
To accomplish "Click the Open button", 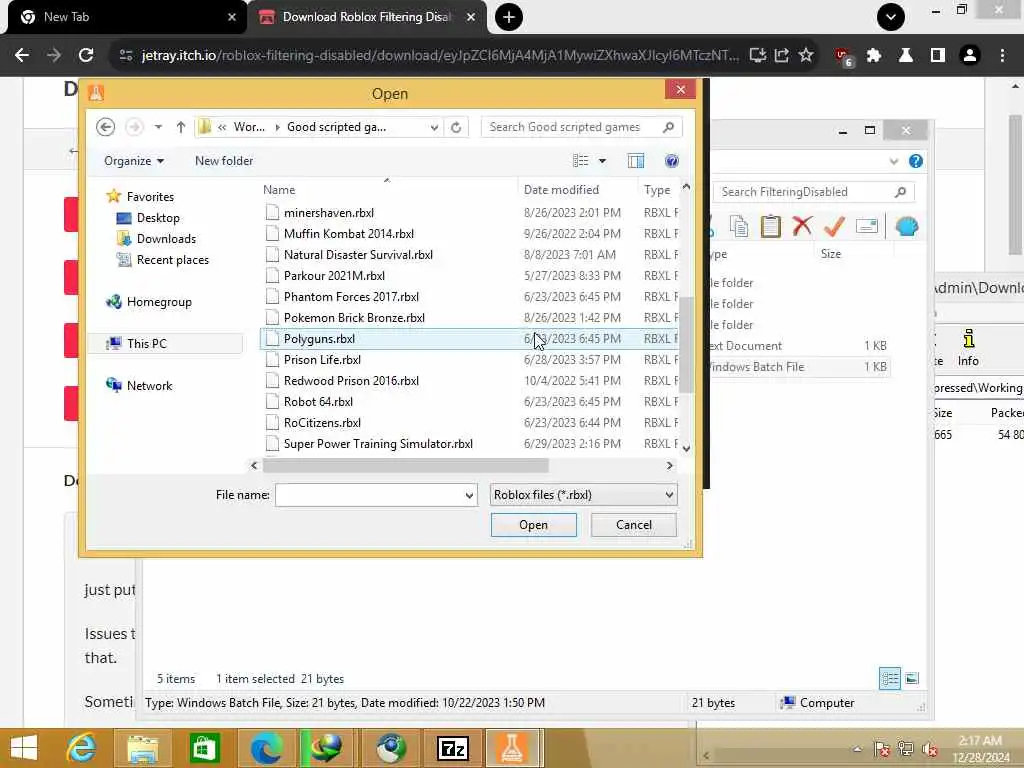I will (x=534, y=525).
